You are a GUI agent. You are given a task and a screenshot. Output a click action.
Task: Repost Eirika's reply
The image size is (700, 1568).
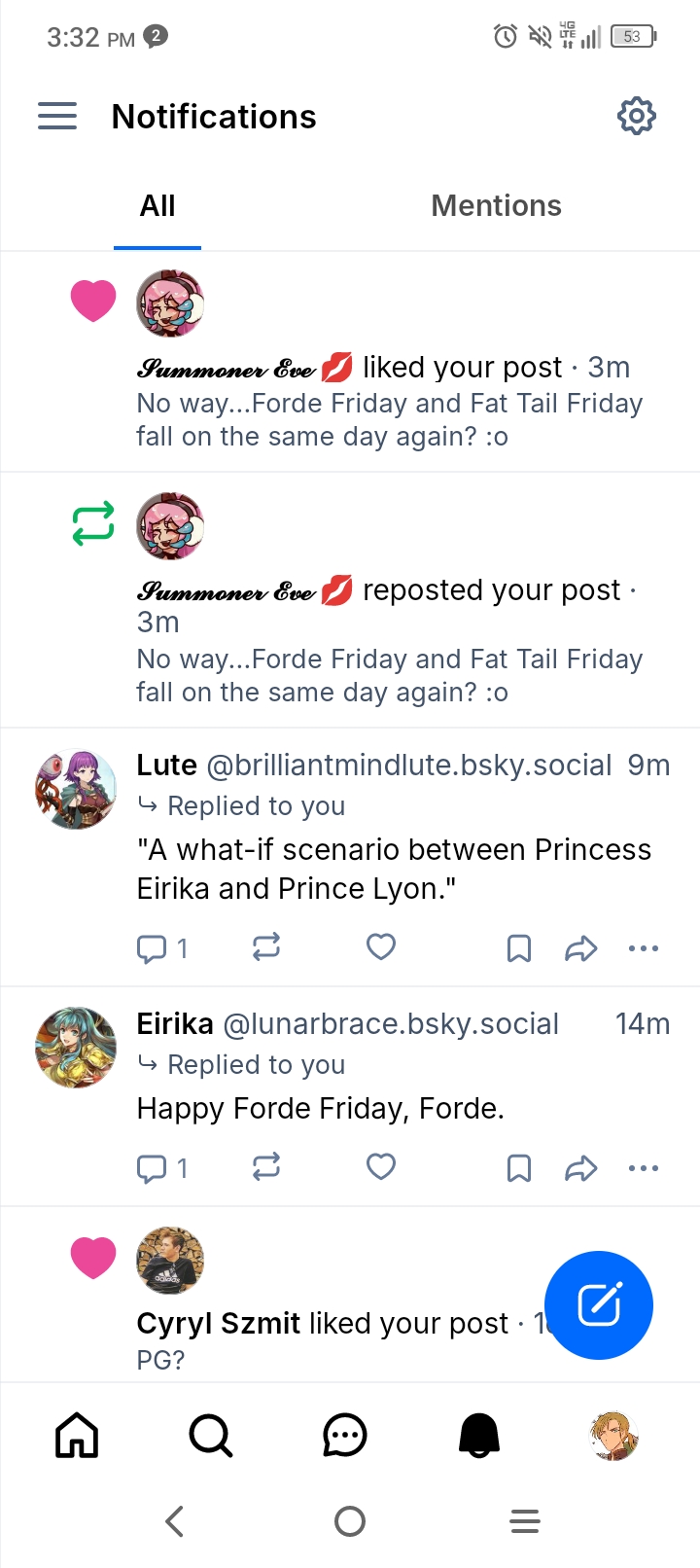click(266, 1166)
